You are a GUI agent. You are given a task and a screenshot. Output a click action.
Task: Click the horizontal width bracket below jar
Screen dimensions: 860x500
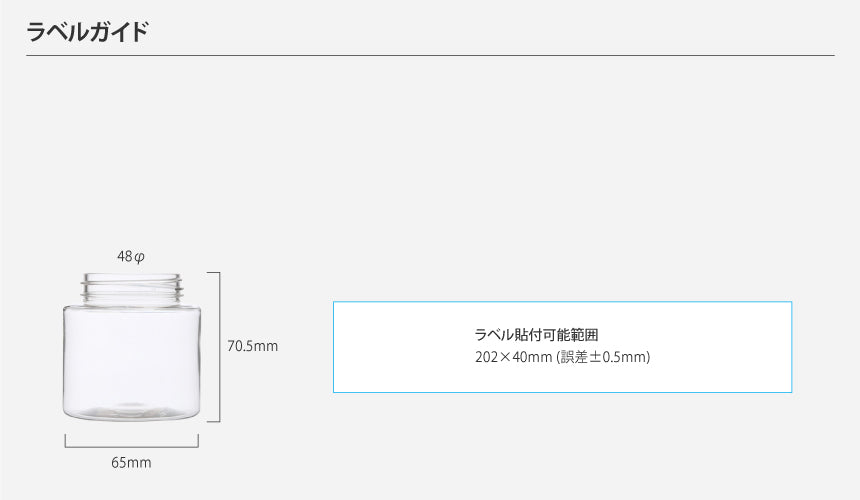132,445
